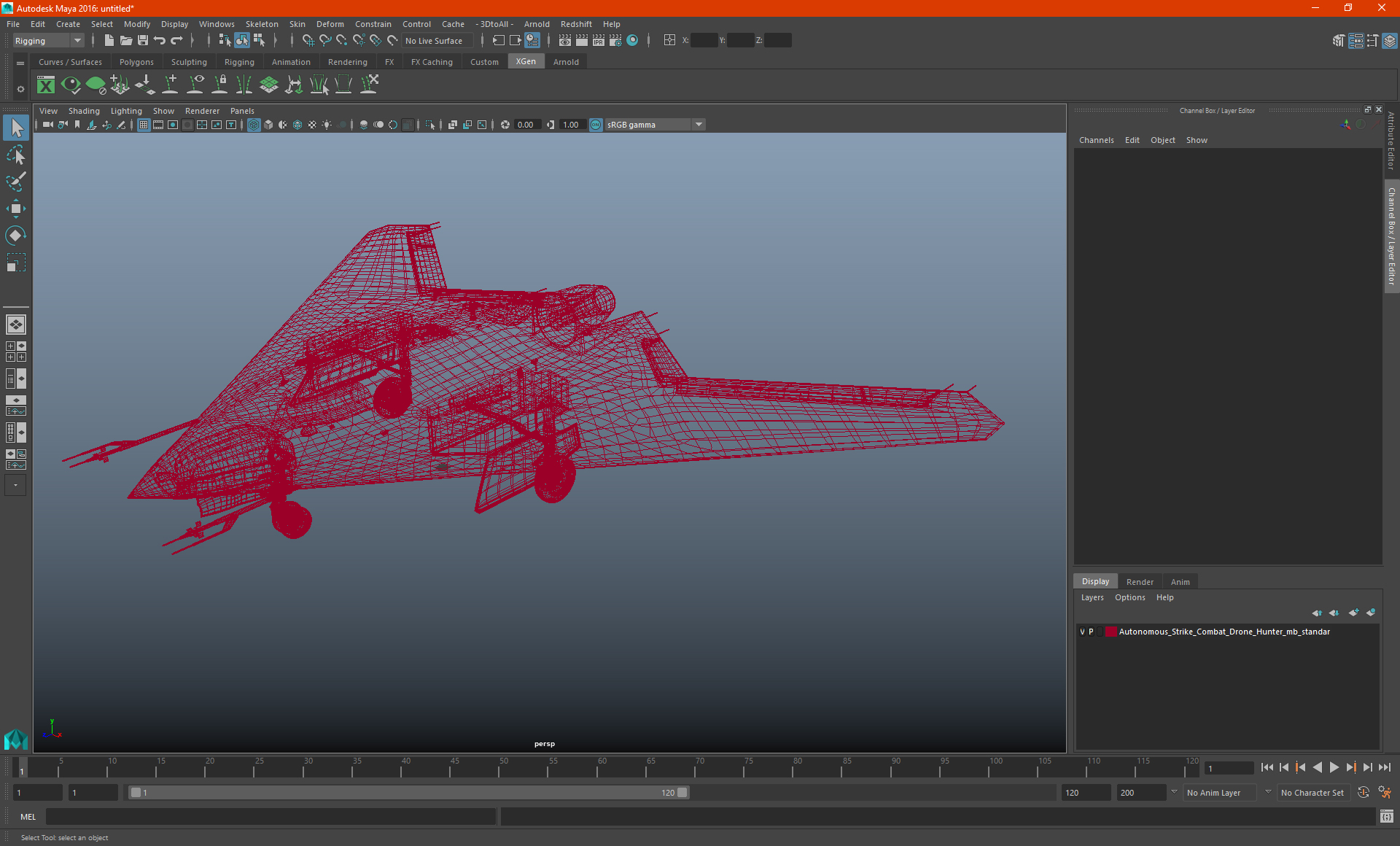Open the sRGB gamma dropdown

coord(655,125)
